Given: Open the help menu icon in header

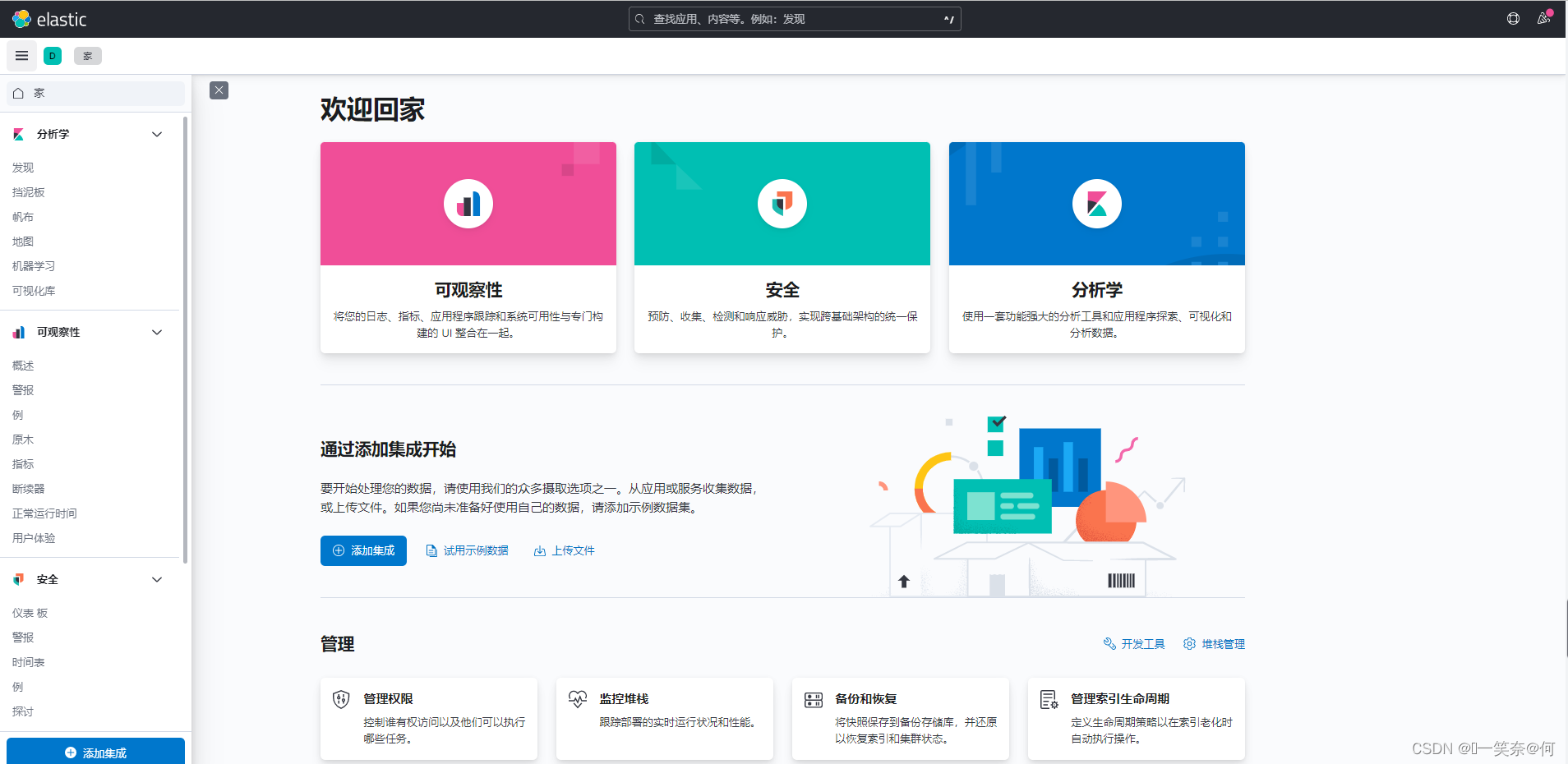Looking at the screenshot, I should click(x=1513, y=19).
